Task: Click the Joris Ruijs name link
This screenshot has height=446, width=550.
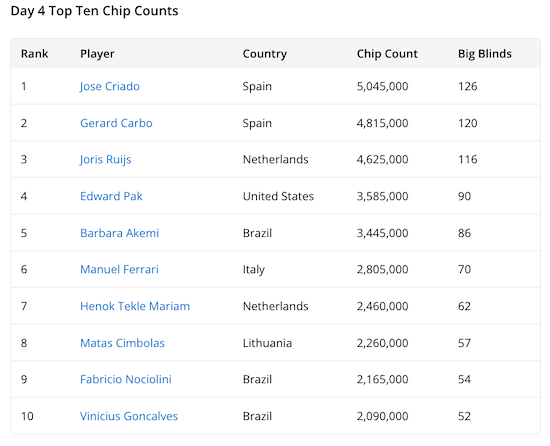Action: [x=105, y=160]
